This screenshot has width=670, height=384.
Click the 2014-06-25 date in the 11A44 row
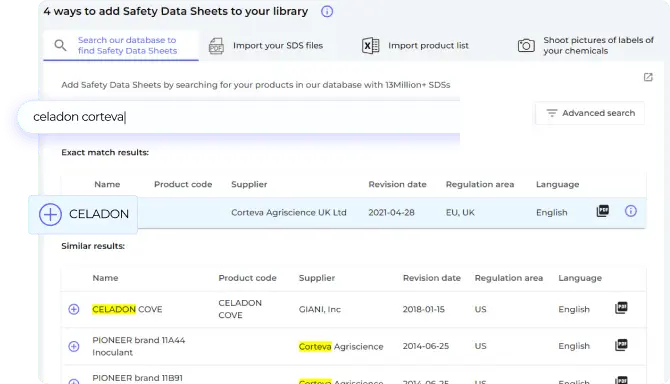pyautogui.click(x=426, y=346)
